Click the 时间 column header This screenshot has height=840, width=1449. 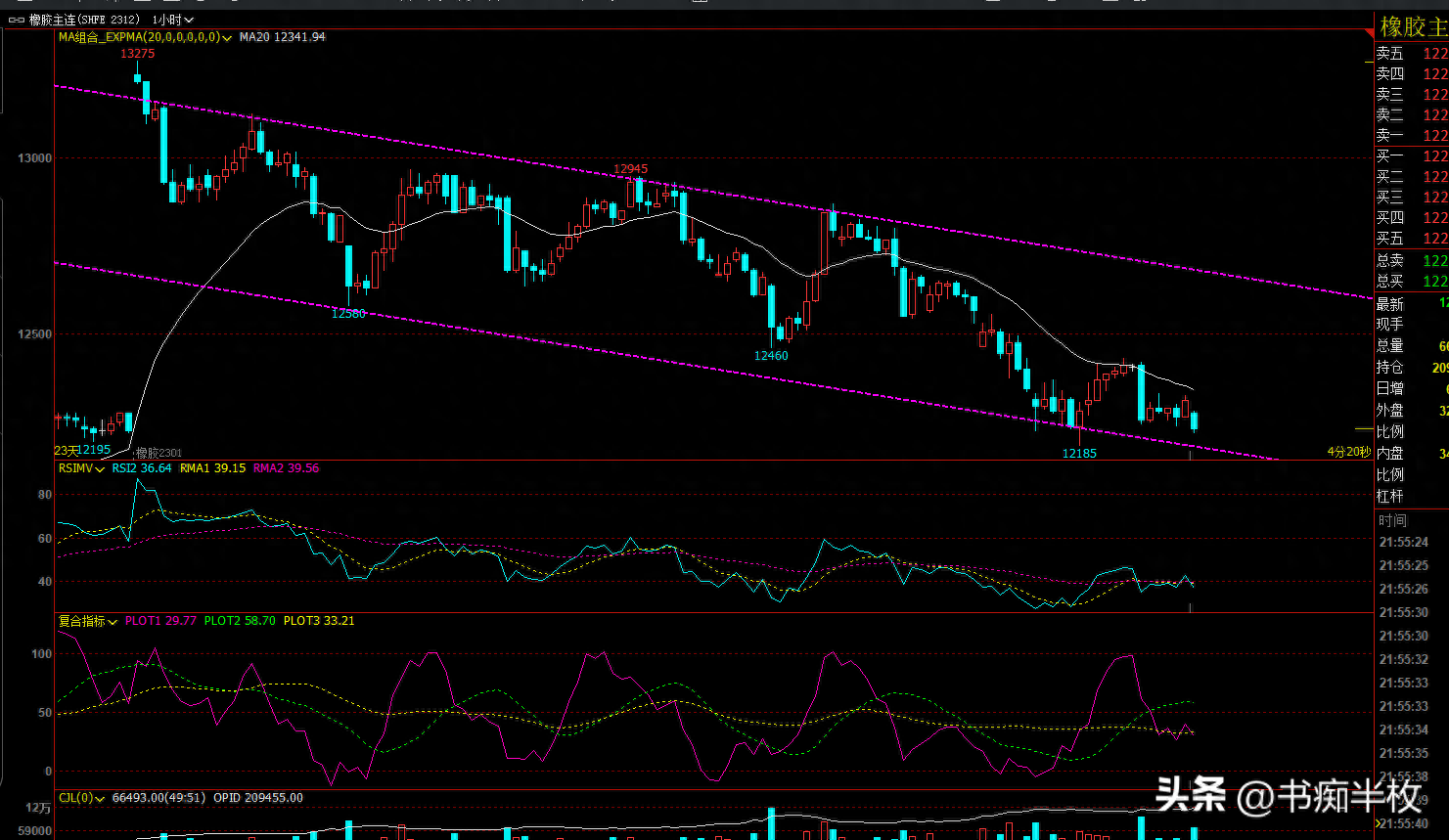1393,521
